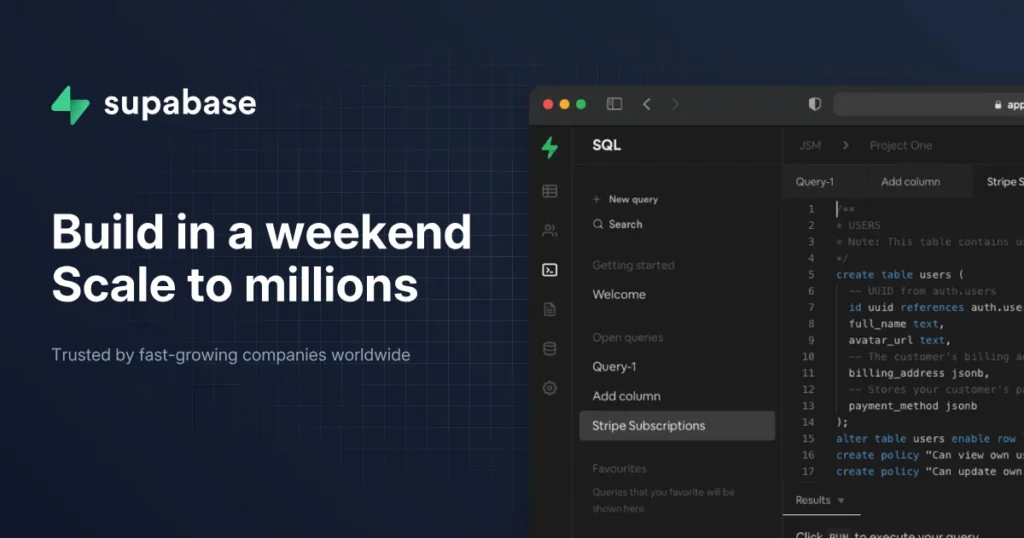Click the breadcrumb chevron after JSM
Image resolution: width=1024 pixels, height=538 pixels.
[846, 145]
